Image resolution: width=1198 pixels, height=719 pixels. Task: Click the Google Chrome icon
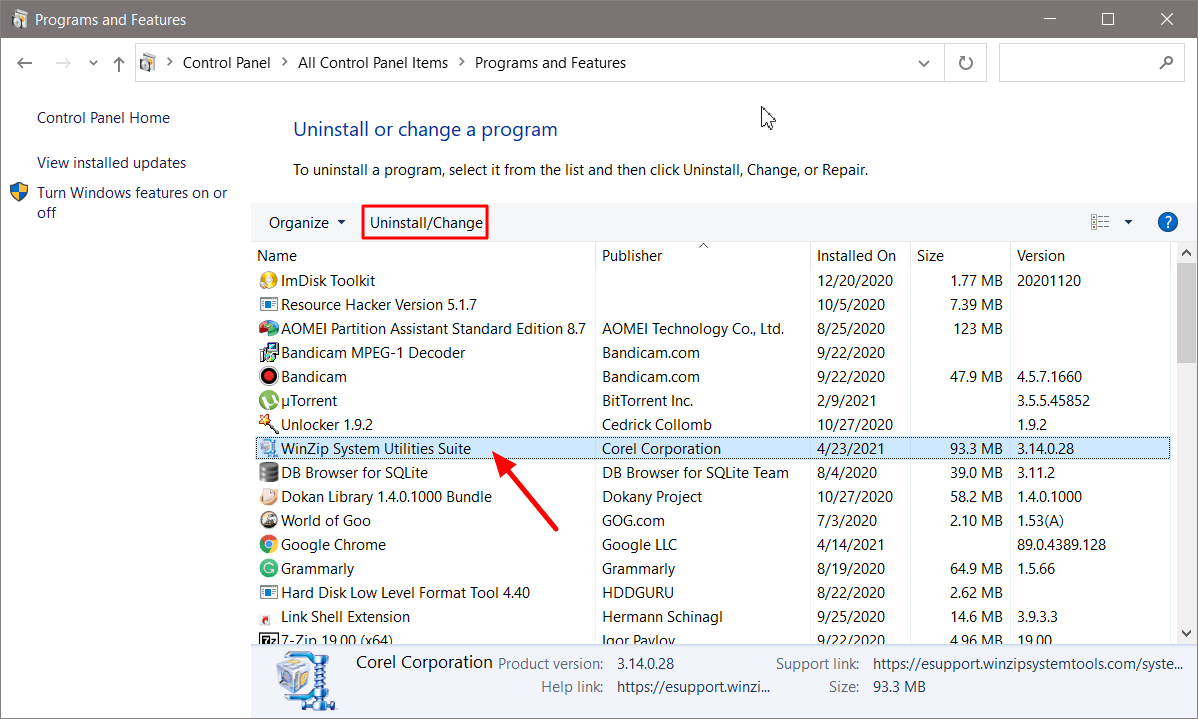[x=267, y=544]
